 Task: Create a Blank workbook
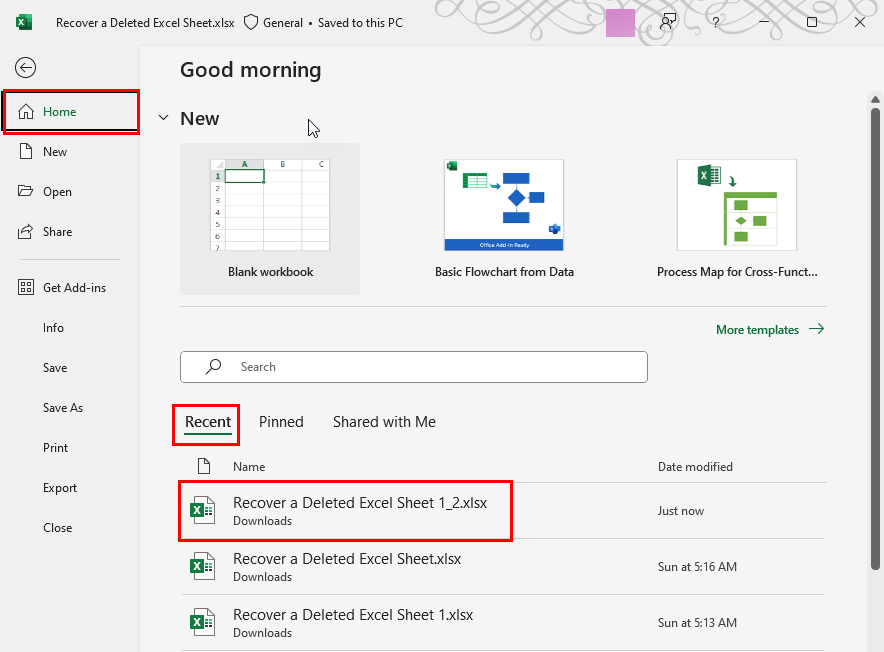pos(270,219)
